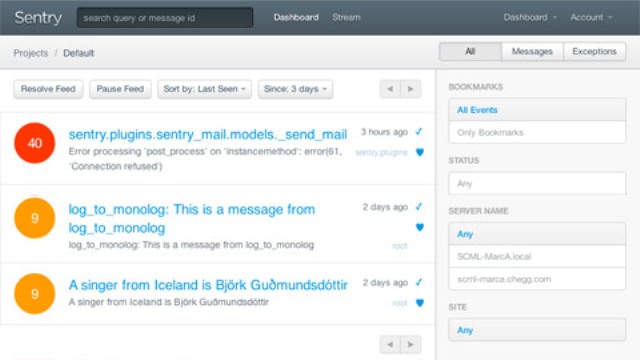Image resolution: width=640 pixels, height=360 pixels.
Task: Resolve the _send_mail event with its checkmark
Action: [419, 132]
